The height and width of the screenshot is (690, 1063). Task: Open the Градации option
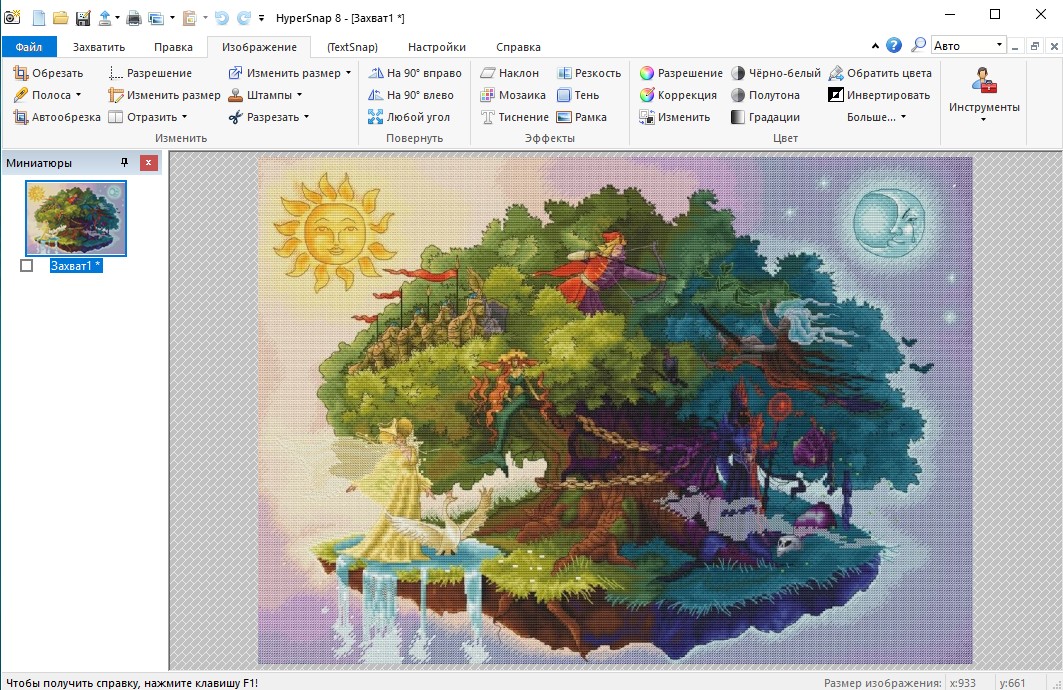(x=765, y=117)
